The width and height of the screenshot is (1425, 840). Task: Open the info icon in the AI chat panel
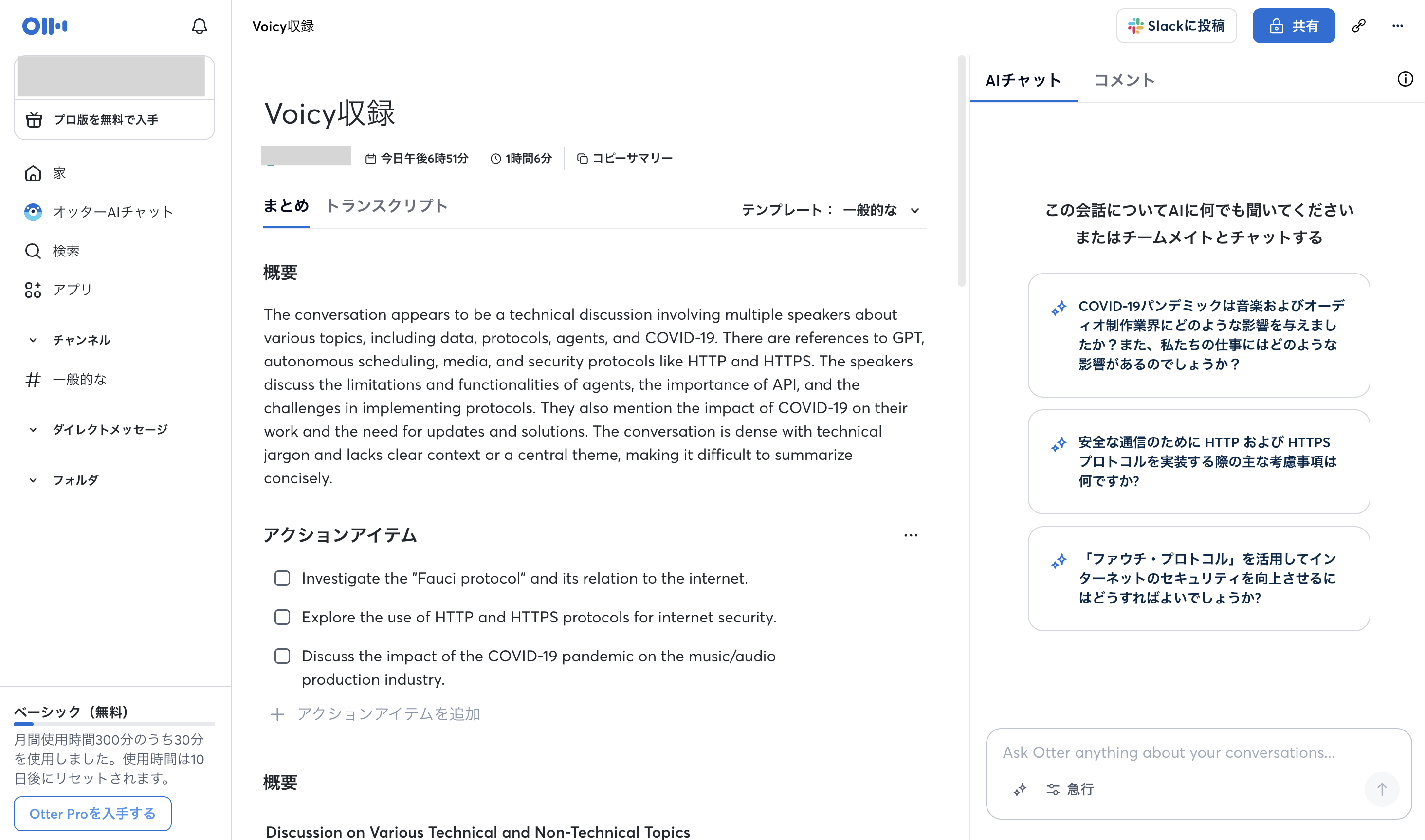(1405, 80)
